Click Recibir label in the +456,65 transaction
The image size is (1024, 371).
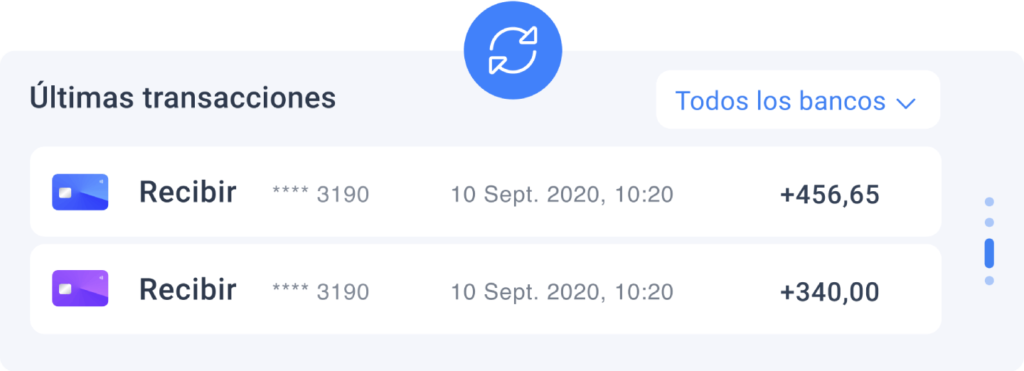click(x=188, y=193)
